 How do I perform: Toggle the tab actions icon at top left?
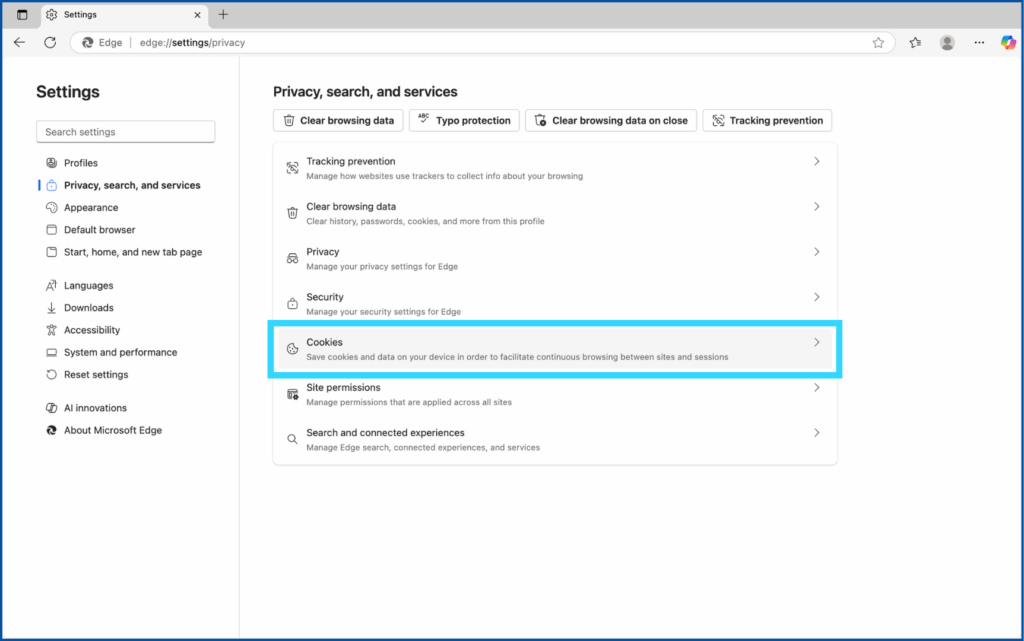[x=22, y=15]
